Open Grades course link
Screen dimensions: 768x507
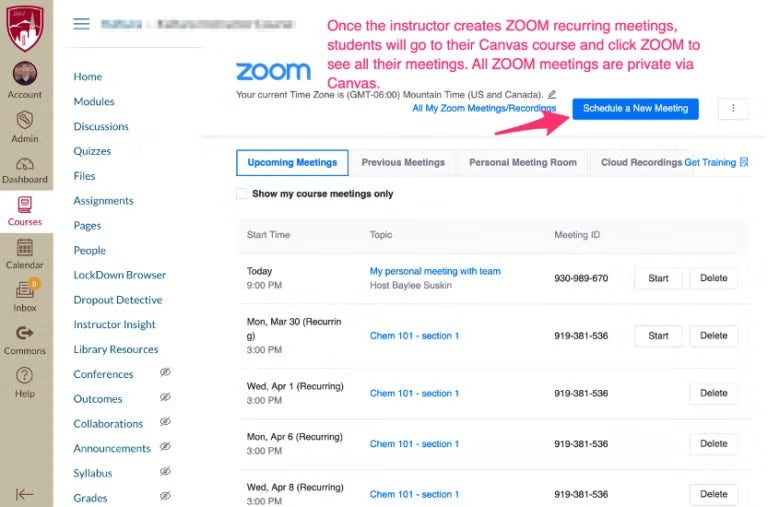(90, 499)
